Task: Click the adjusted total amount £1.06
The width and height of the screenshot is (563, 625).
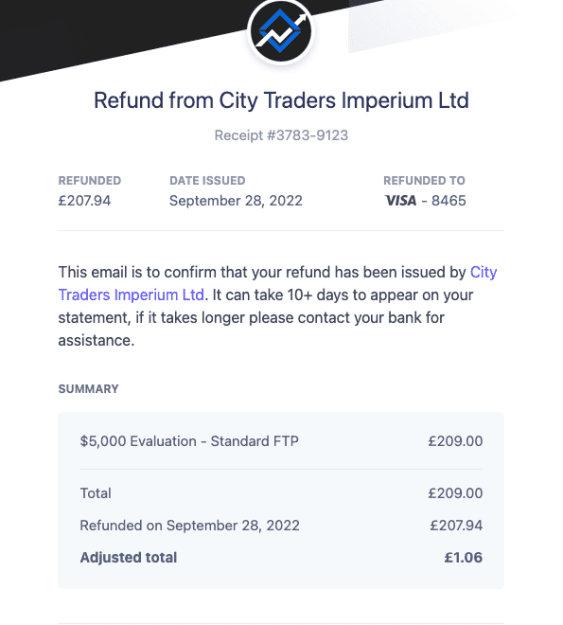Action: 463,557
